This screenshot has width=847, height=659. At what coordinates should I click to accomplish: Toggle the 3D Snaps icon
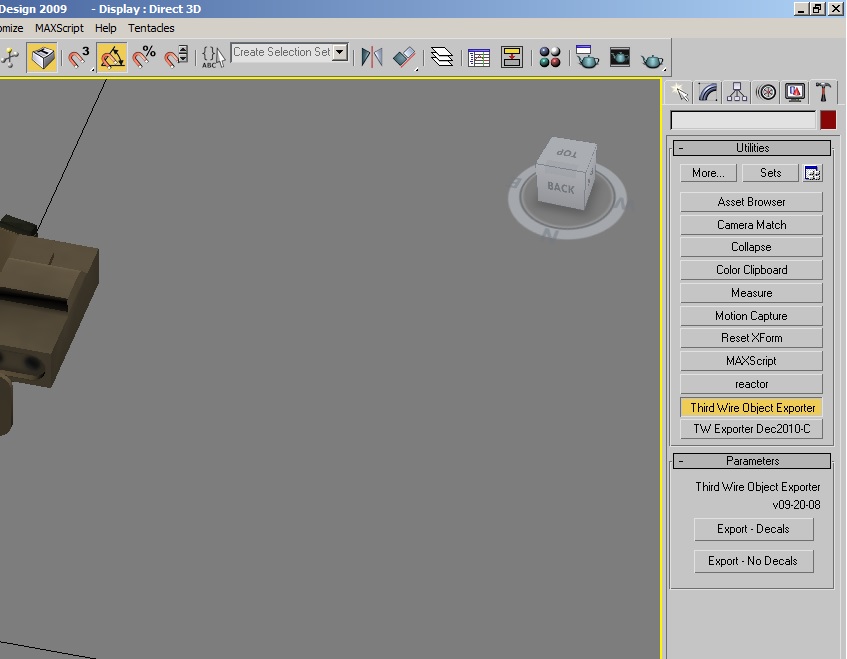(78, 57)
